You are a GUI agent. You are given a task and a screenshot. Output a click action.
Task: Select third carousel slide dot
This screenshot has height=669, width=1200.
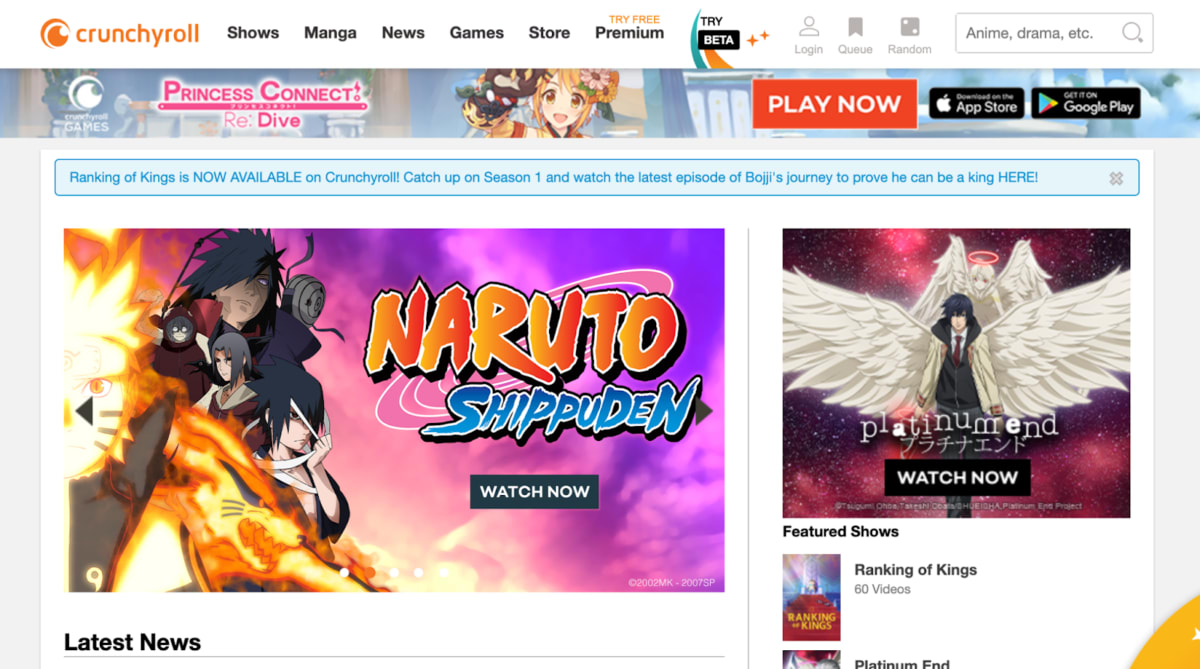[394, 572]
